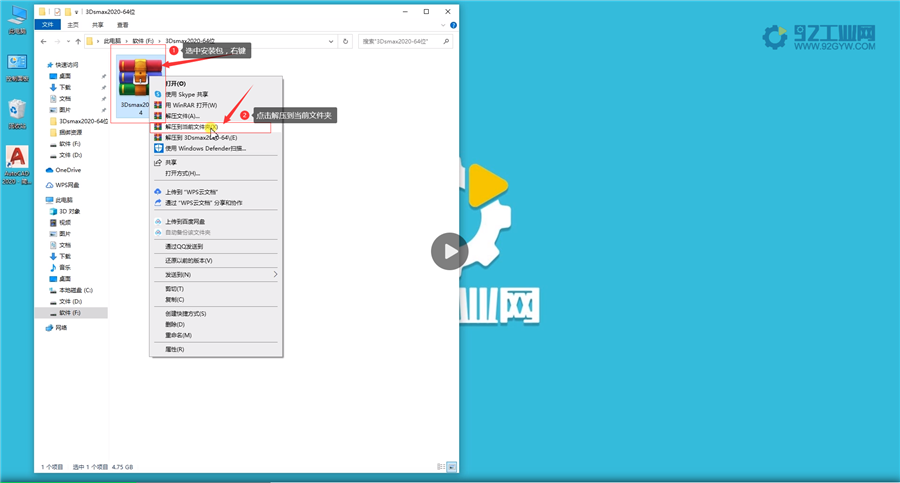Open the 控制面板 desktop icon
The image size is (900, 483).
(17, 68)
